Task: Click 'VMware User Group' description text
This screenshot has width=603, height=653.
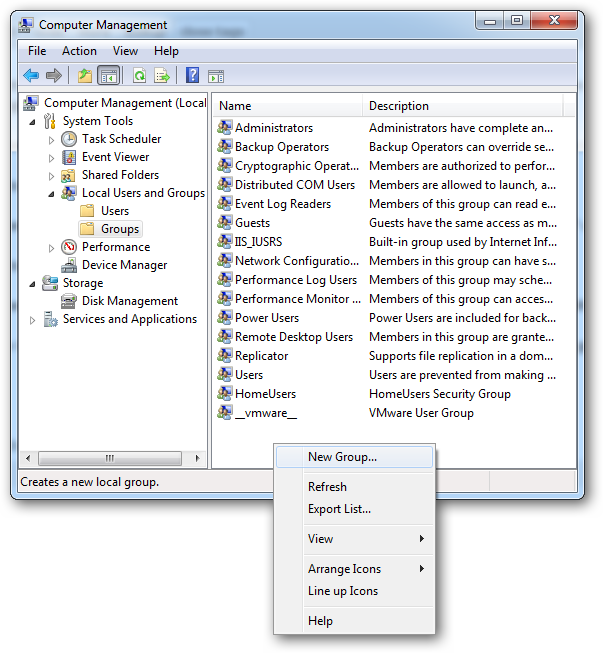Action: tap(421, 413)
